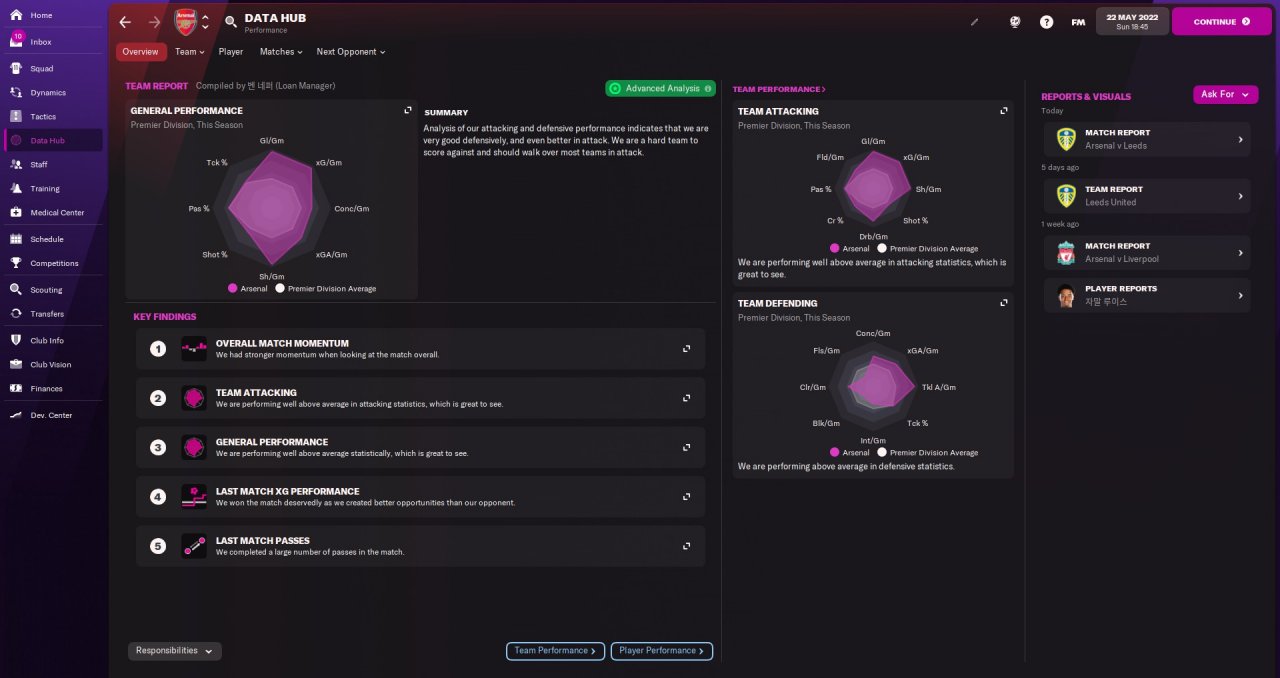Click the Inbox notification badge 10
Viewport: 1280px width, 678px height.
(x=18, y=37)
